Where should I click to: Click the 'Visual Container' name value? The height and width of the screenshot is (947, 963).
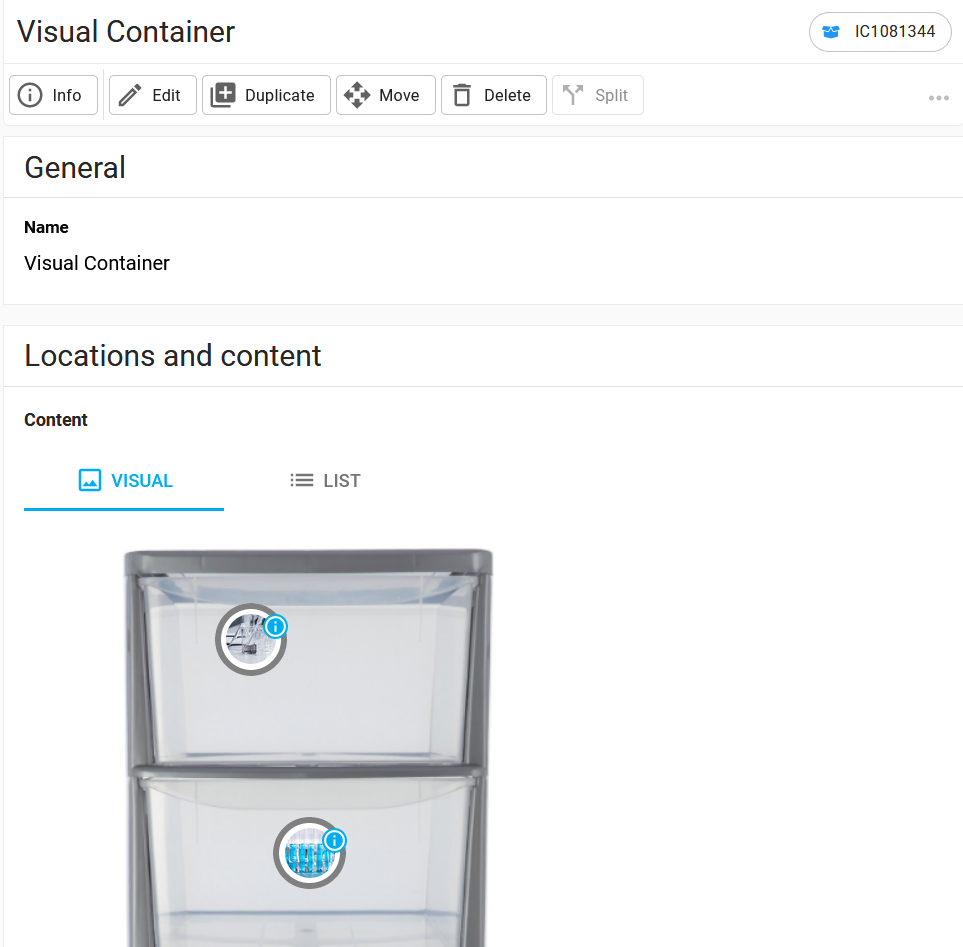(x=97, y=263)
